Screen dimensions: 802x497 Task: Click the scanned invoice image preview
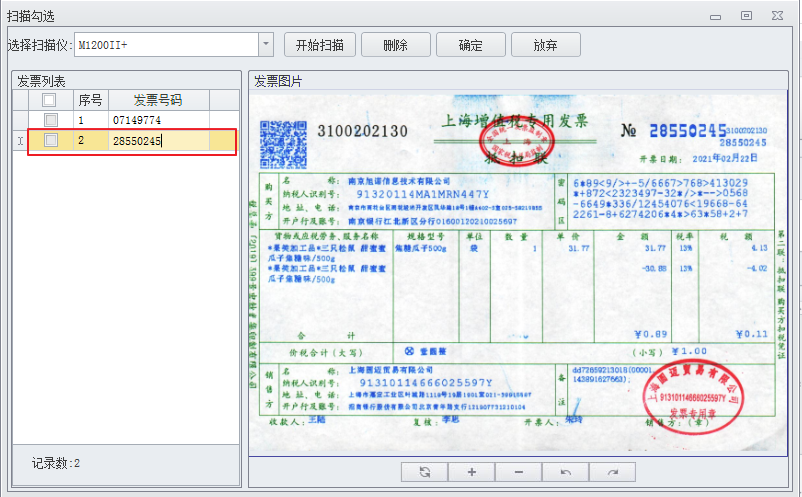pyautogui.click(x=518, y=273)
